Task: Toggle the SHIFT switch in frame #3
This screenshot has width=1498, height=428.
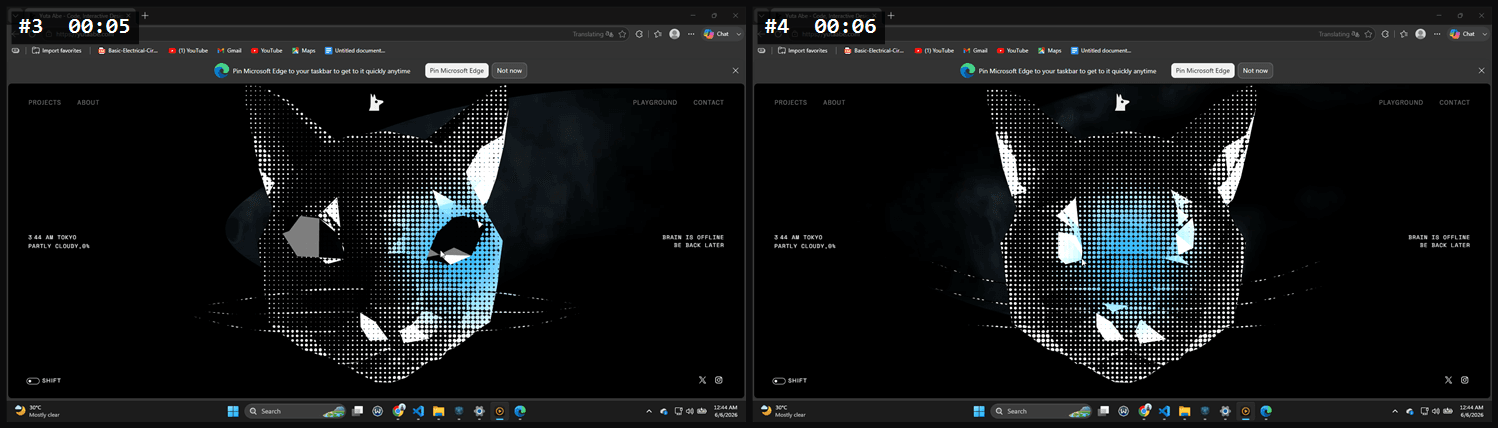Action: pyautogui.click(x=33, y=381)
